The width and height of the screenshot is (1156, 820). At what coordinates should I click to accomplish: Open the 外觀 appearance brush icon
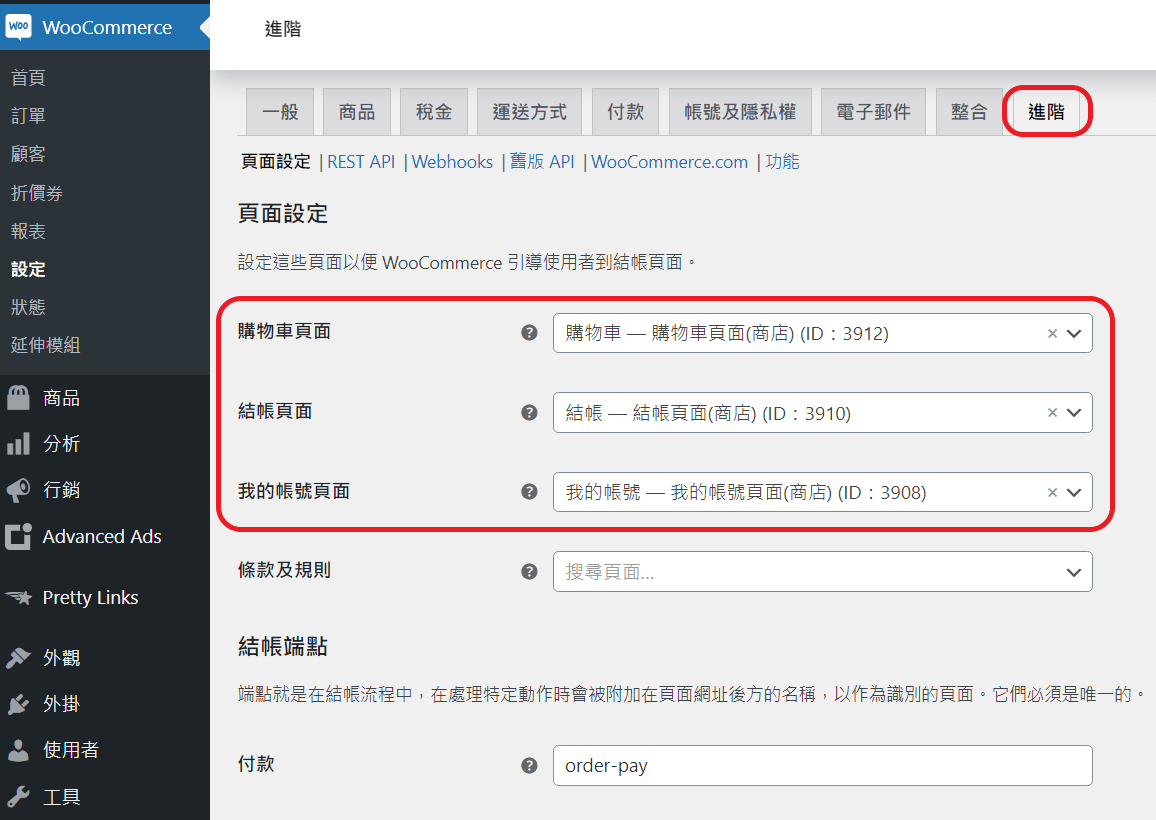pyautogui.click(x=18, y=658)
